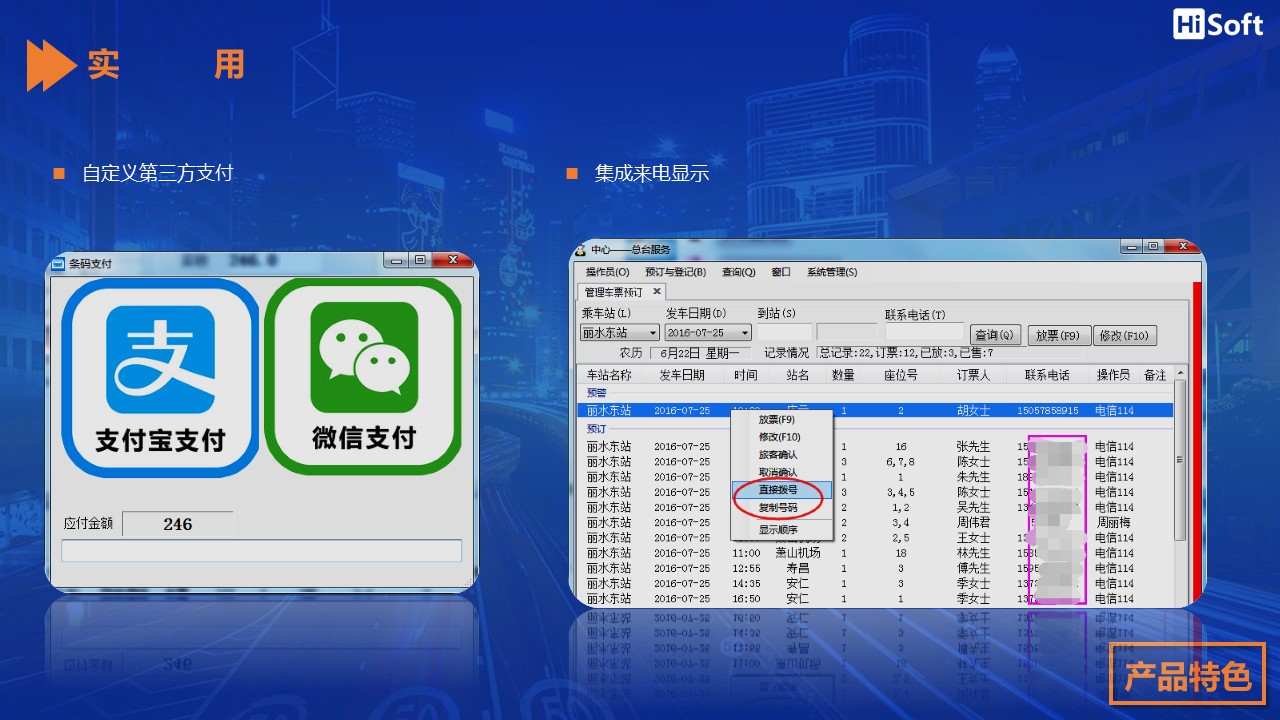Click the barcode input box in 条码支付
Viewport: 1280px width, 720px height.
point(262,551)
